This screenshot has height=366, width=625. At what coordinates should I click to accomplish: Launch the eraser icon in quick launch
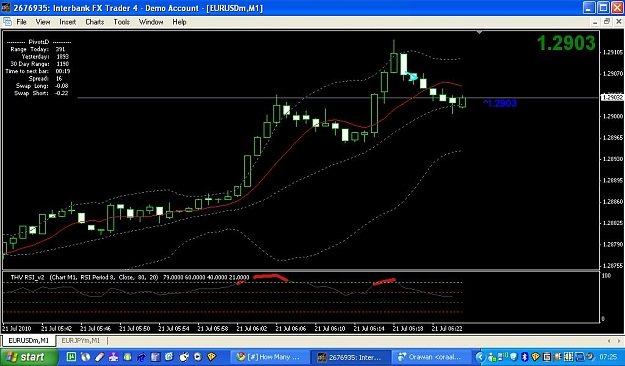(99, 356)
